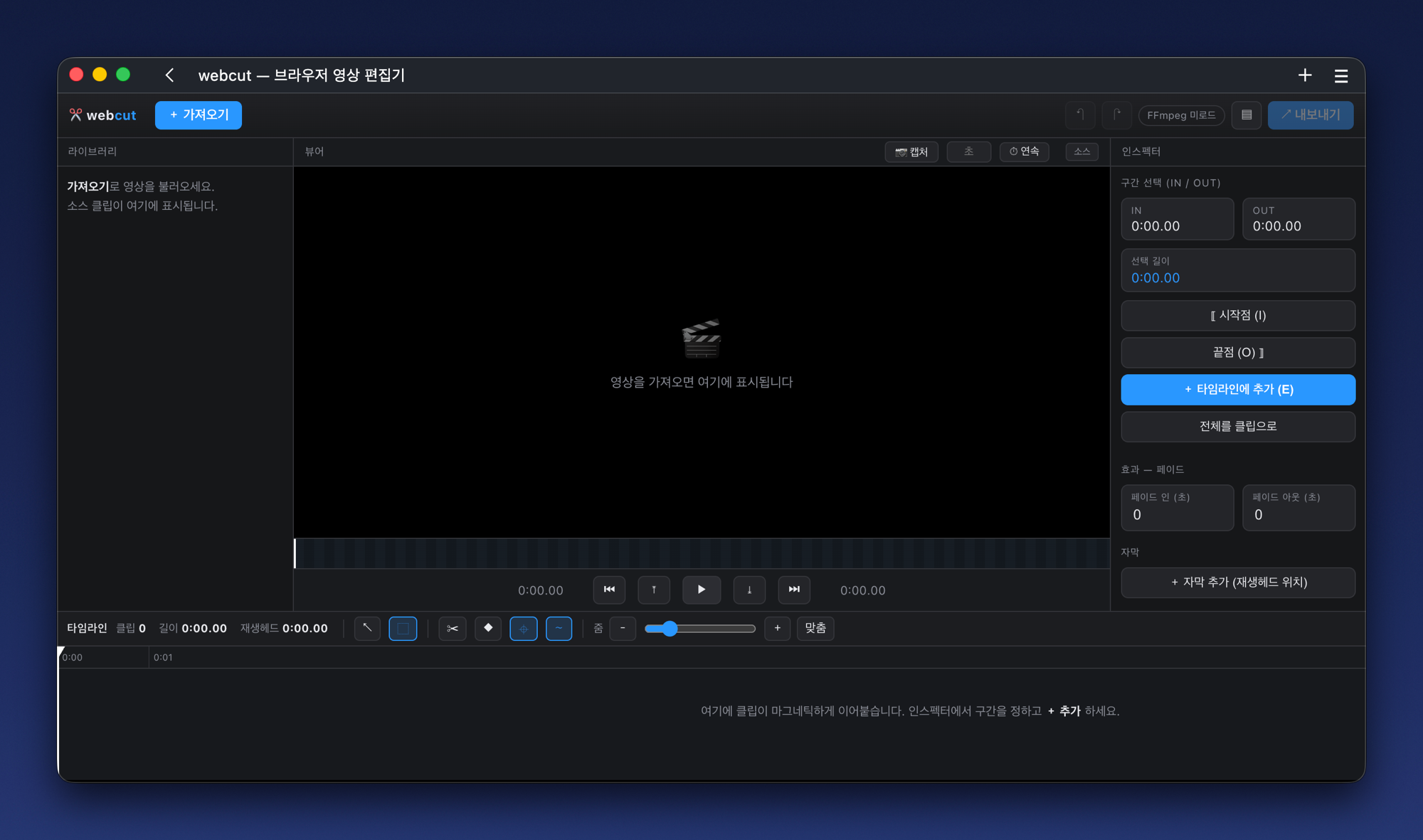
Task: Click the 맞춤 fit button
Action: pyautogui.click(x=815, y=629)
